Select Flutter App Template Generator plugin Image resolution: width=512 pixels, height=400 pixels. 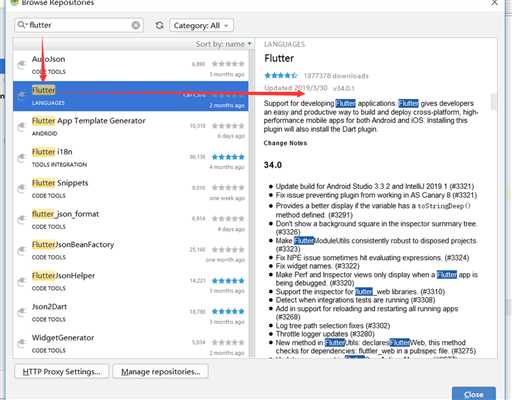coord(131,127)
